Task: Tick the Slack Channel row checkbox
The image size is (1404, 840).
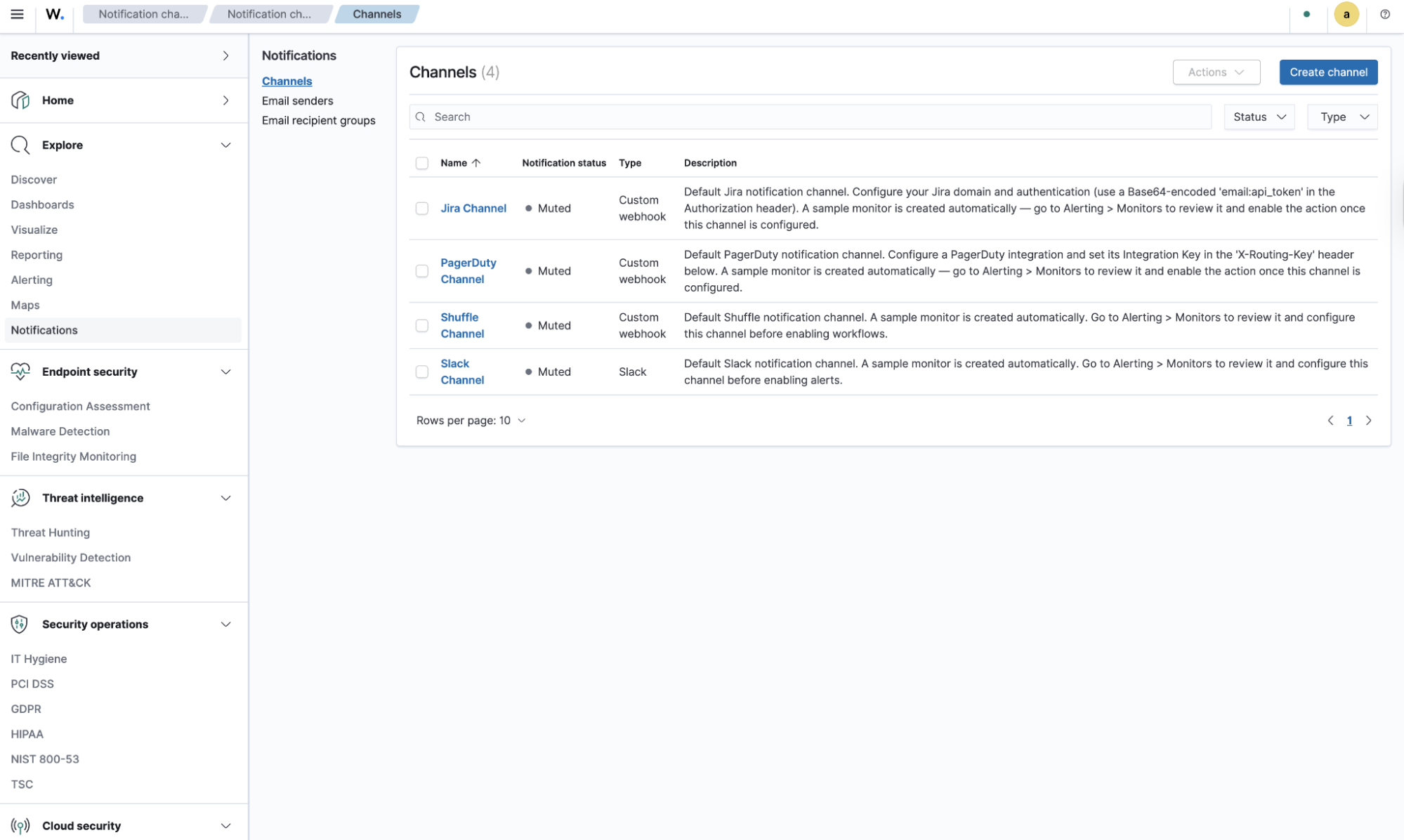Action: click(x=422, y=372)
